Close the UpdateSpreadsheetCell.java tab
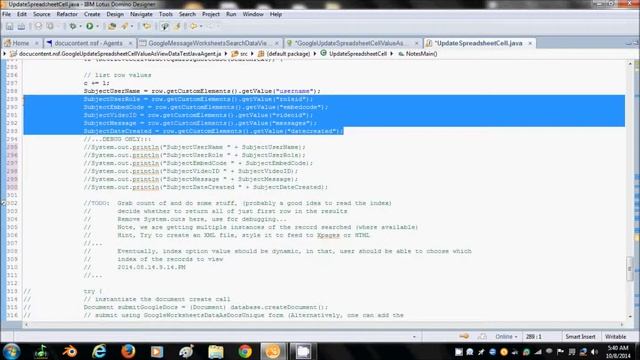 click(x=530, y=43)
